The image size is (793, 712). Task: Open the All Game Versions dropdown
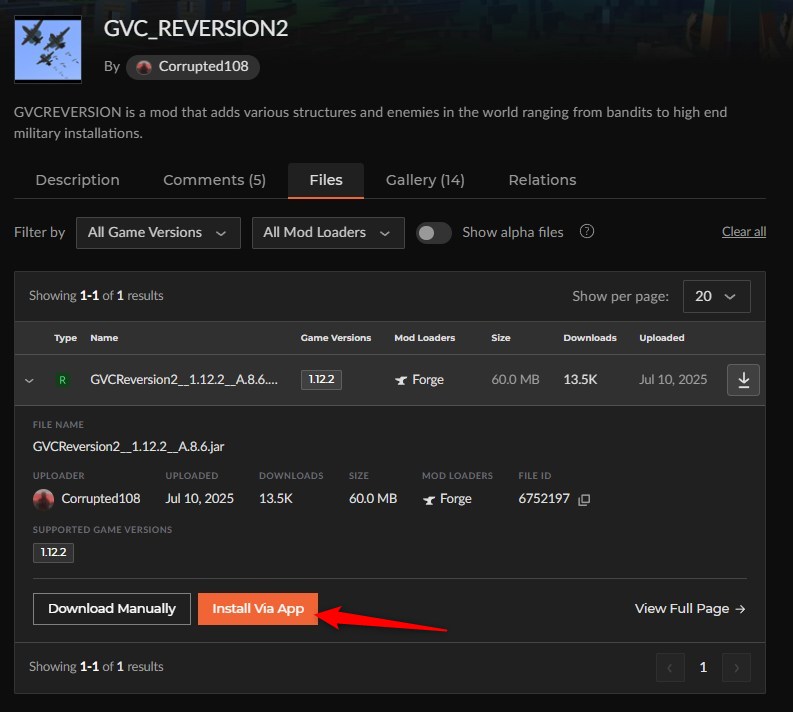158,233
